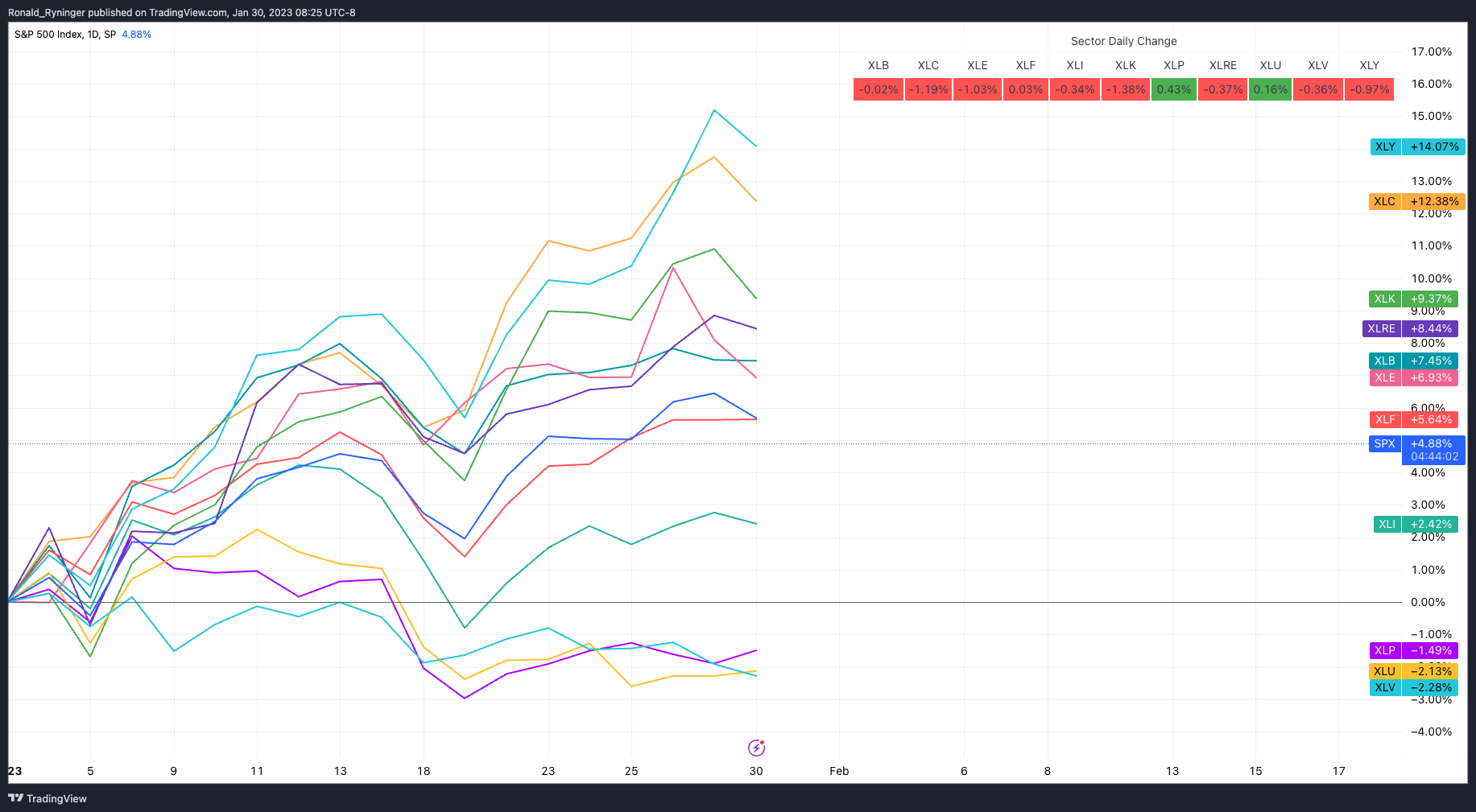The height and width of the screenshot is (812, 1476).
Task: Click the -0.97% cell under XLY
Action: click(1370, 89)
